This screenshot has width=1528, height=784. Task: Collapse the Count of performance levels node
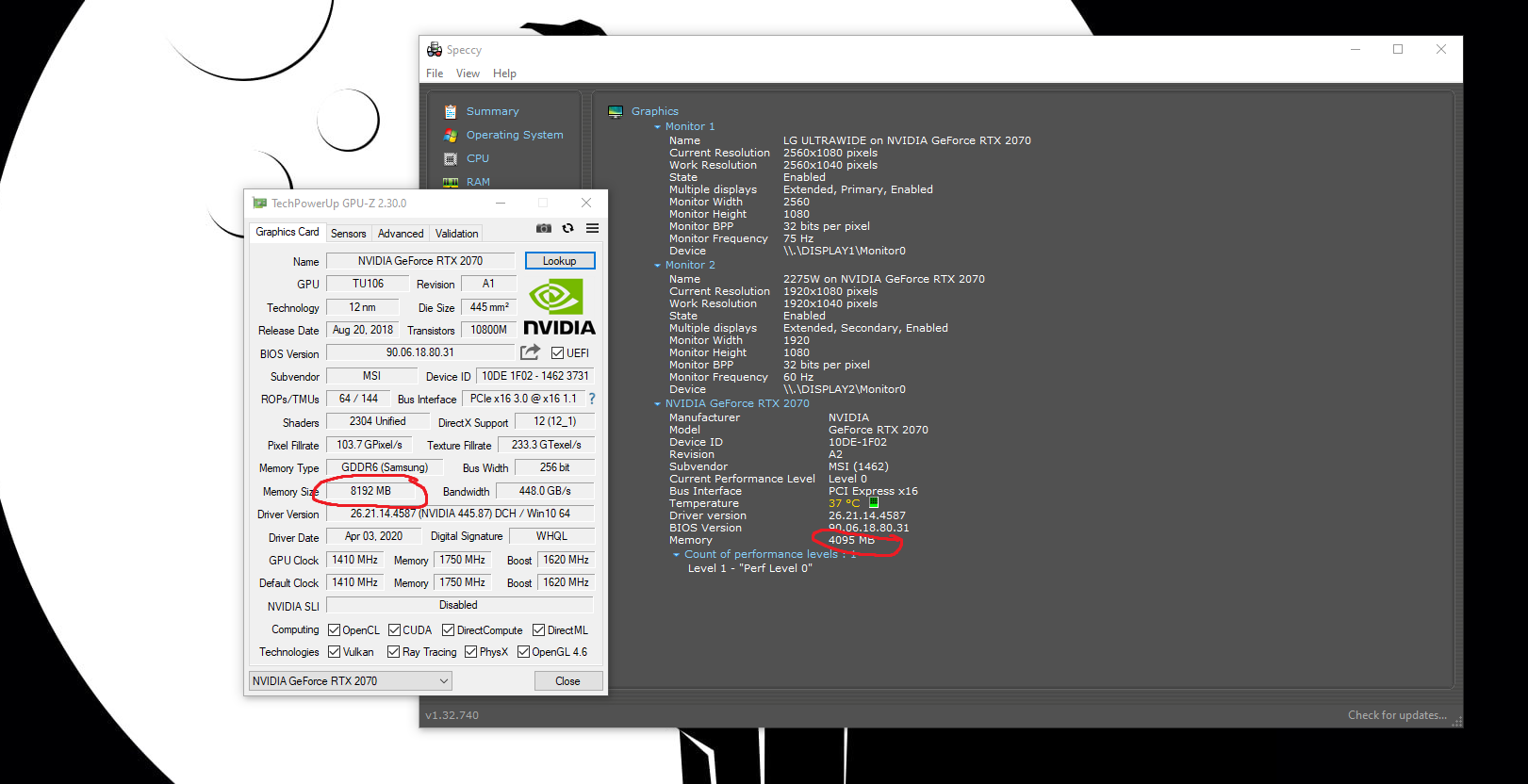pos(676,554)
